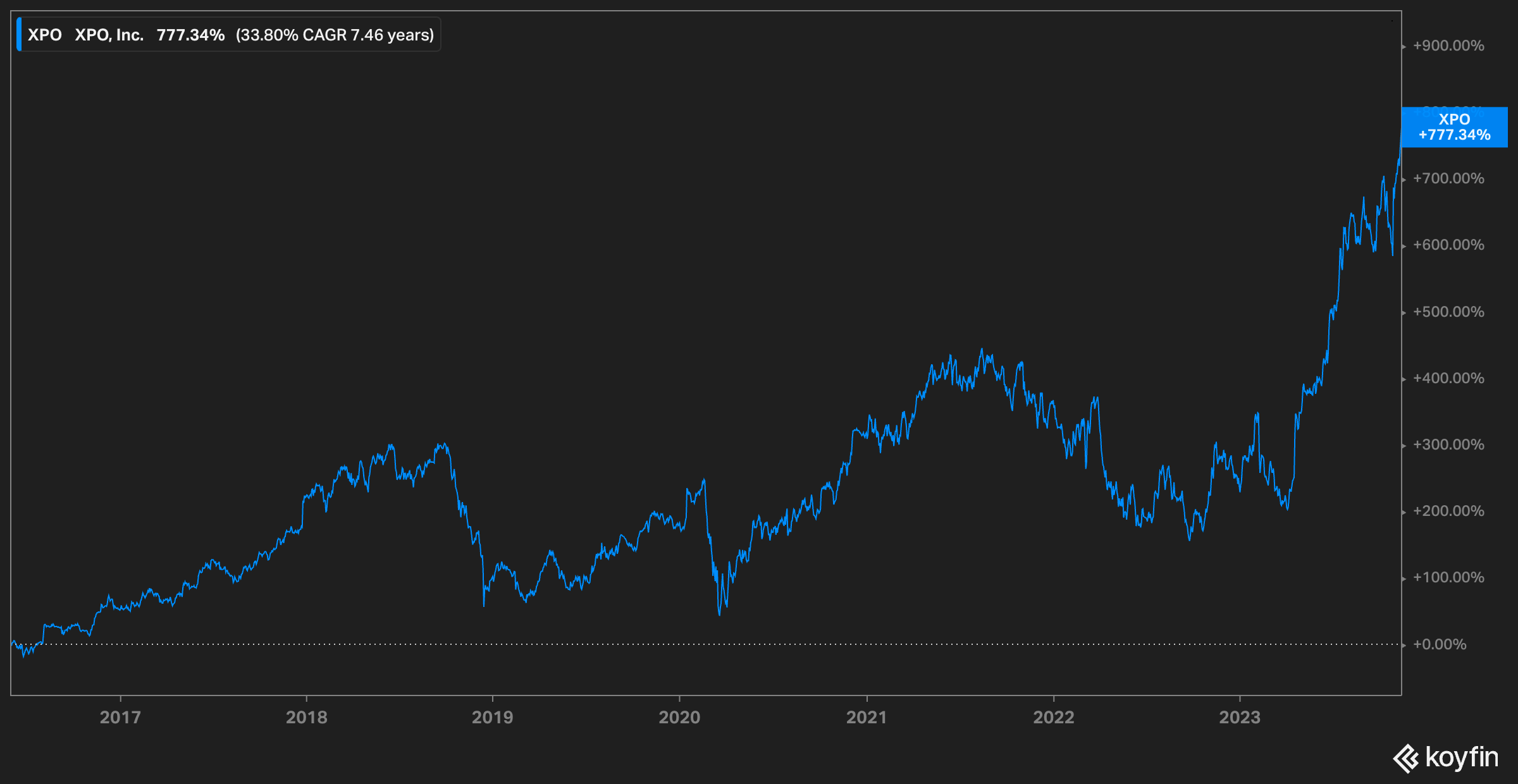The width and height of the screenshot is (1518, 784).
Task: Click the 2019 date label
Action: (492, 718)
